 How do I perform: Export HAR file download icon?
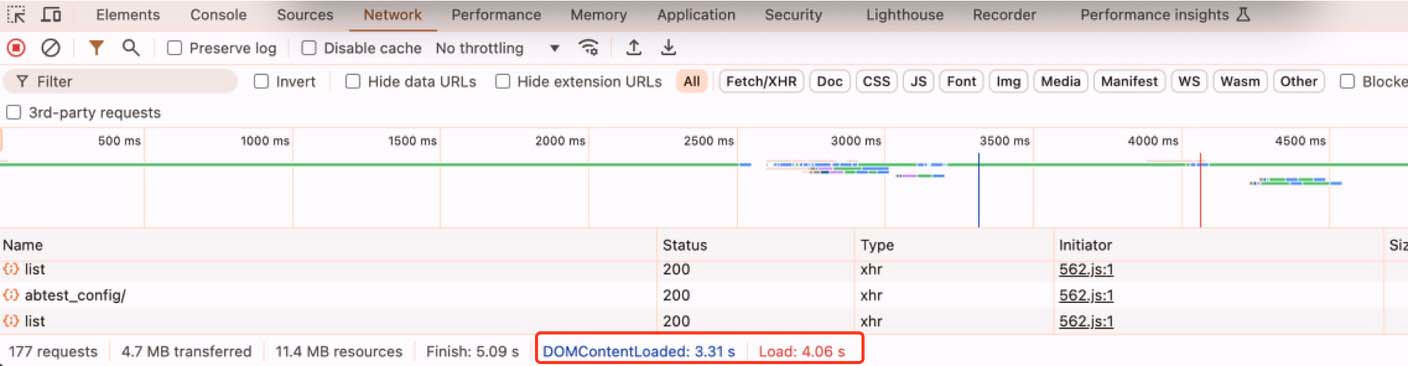668,48
